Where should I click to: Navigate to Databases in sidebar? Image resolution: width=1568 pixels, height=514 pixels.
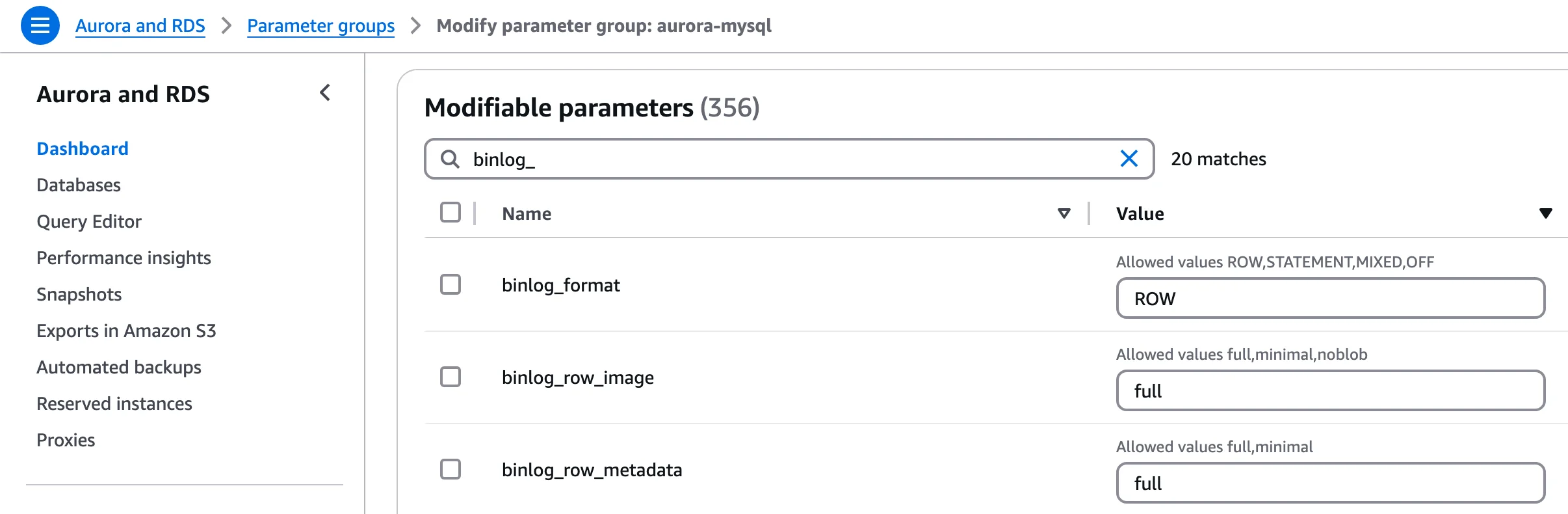[x=79, y=185]
